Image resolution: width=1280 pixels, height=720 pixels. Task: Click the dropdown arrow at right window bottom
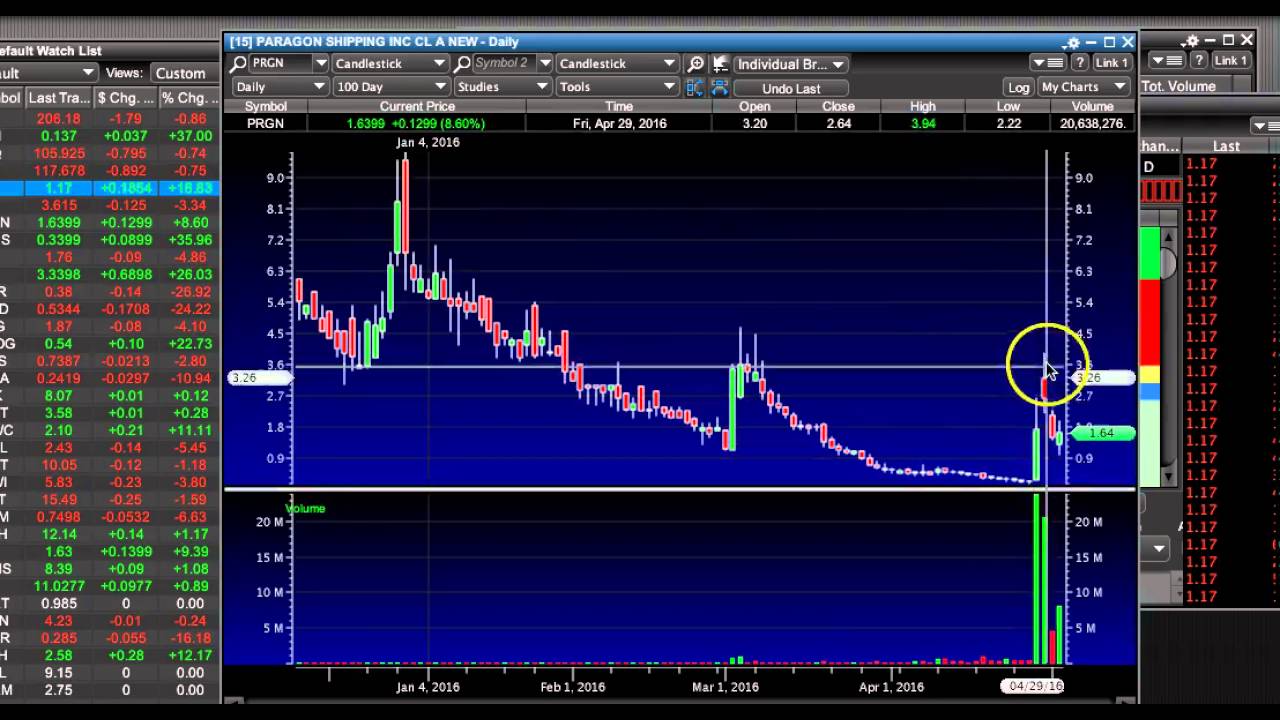pos(1159,548)
